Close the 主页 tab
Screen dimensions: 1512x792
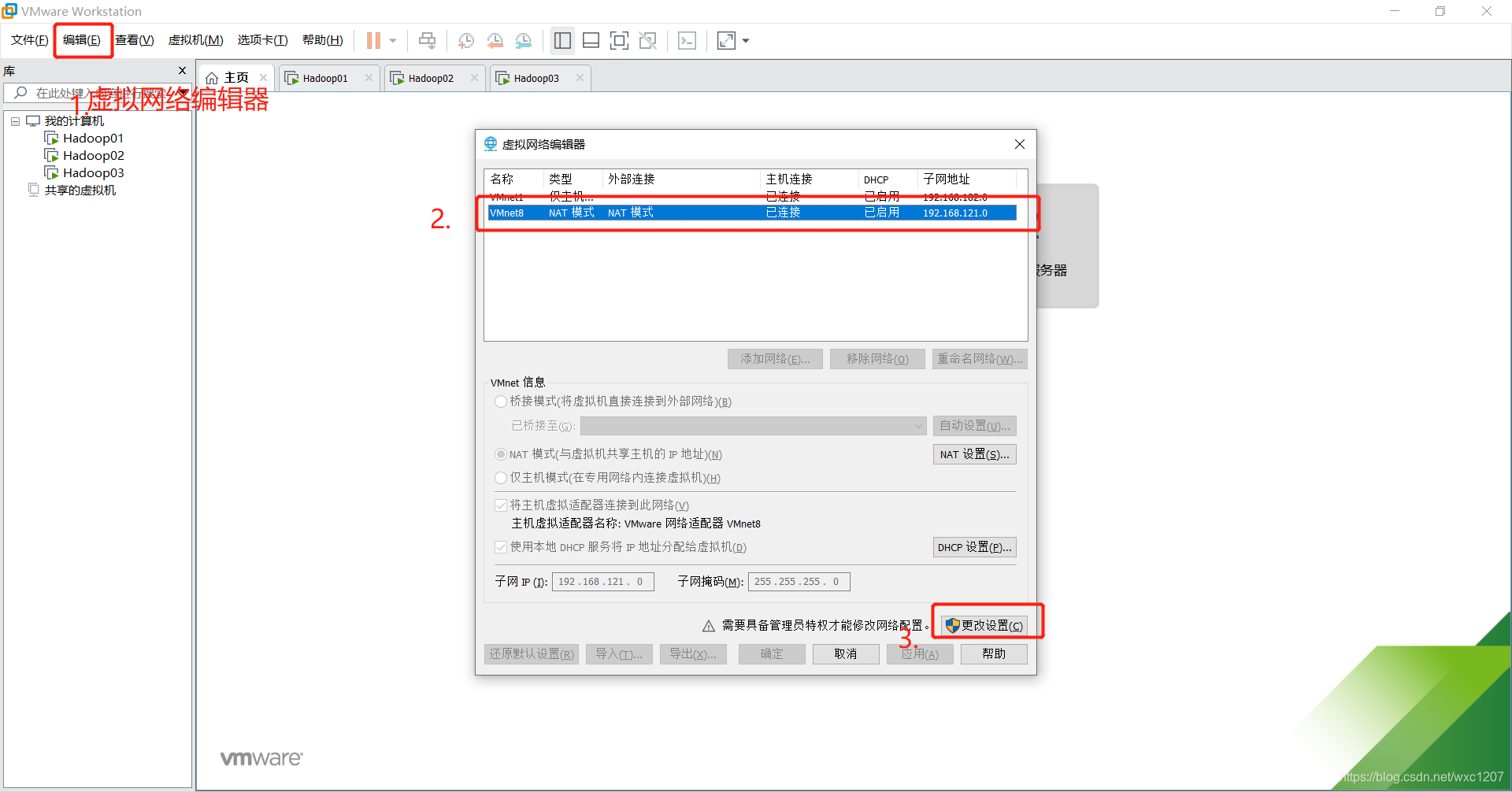[x=263, y=78]
